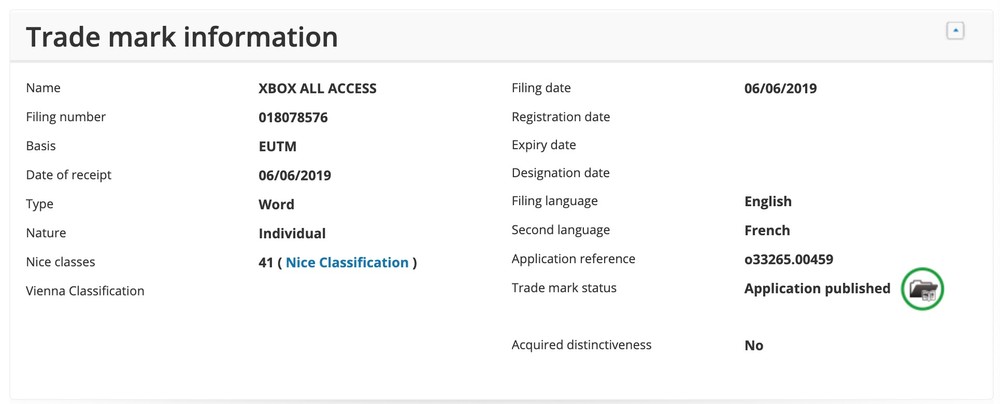Click application reference o33265.00459
Image resolution: width=1000 pixels, height=404 pixels.
(x=789, y=260)
